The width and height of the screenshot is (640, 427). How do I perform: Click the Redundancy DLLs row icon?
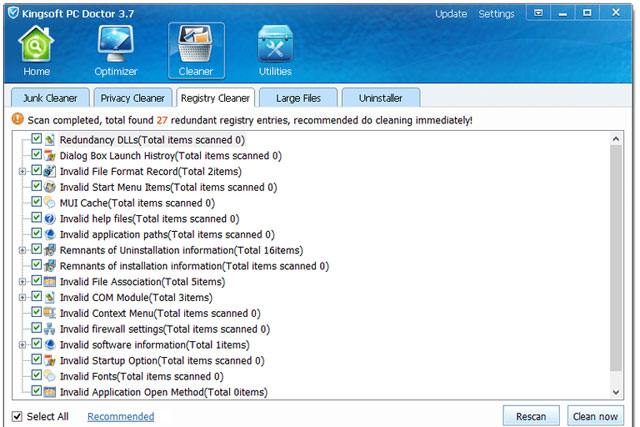[x=49, y=140]
